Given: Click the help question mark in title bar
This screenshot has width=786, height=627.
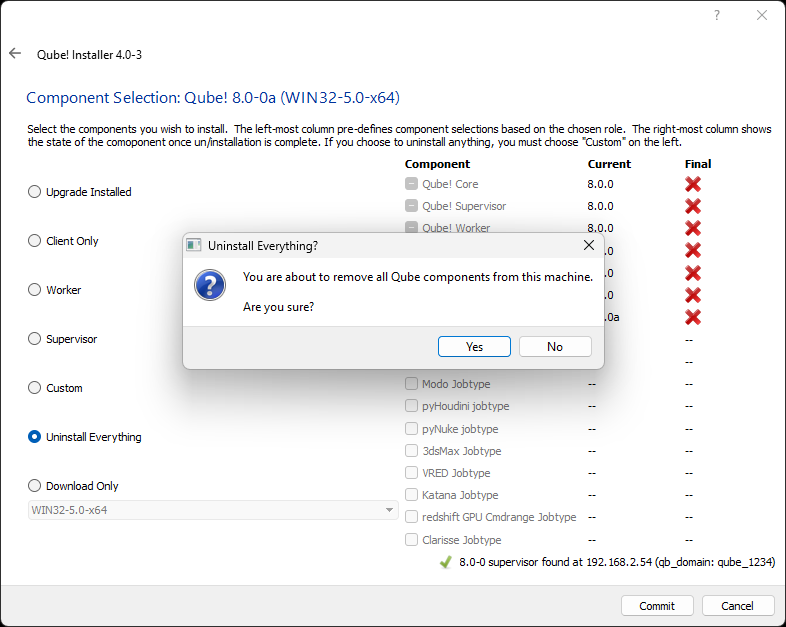Looking at the screenshot, I should (716, 15).
